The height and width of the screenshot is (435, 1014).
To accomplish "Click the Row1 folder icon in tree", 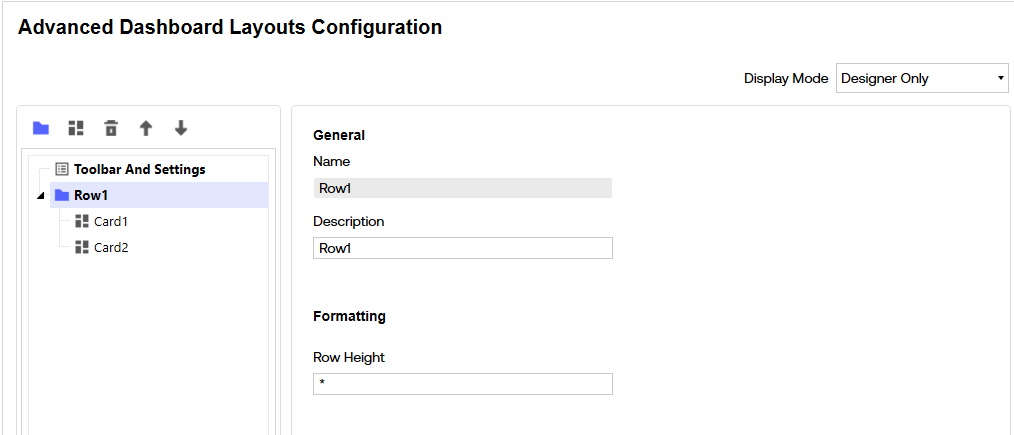I will tap(62, 195).
